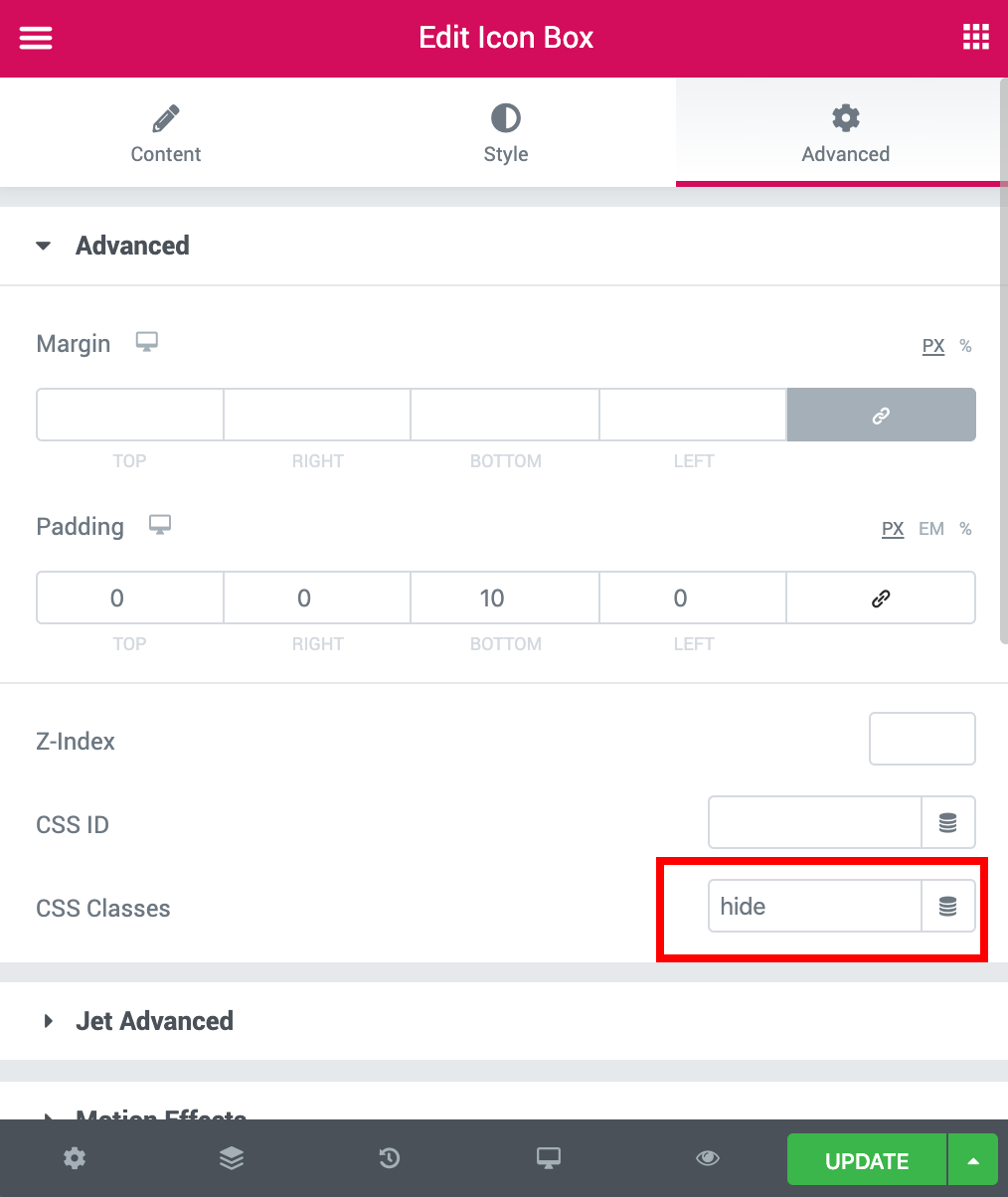Link the Padding values together
Image resolution: width=1008 pixels, height=1197 pixels.
tap(881, 598)
